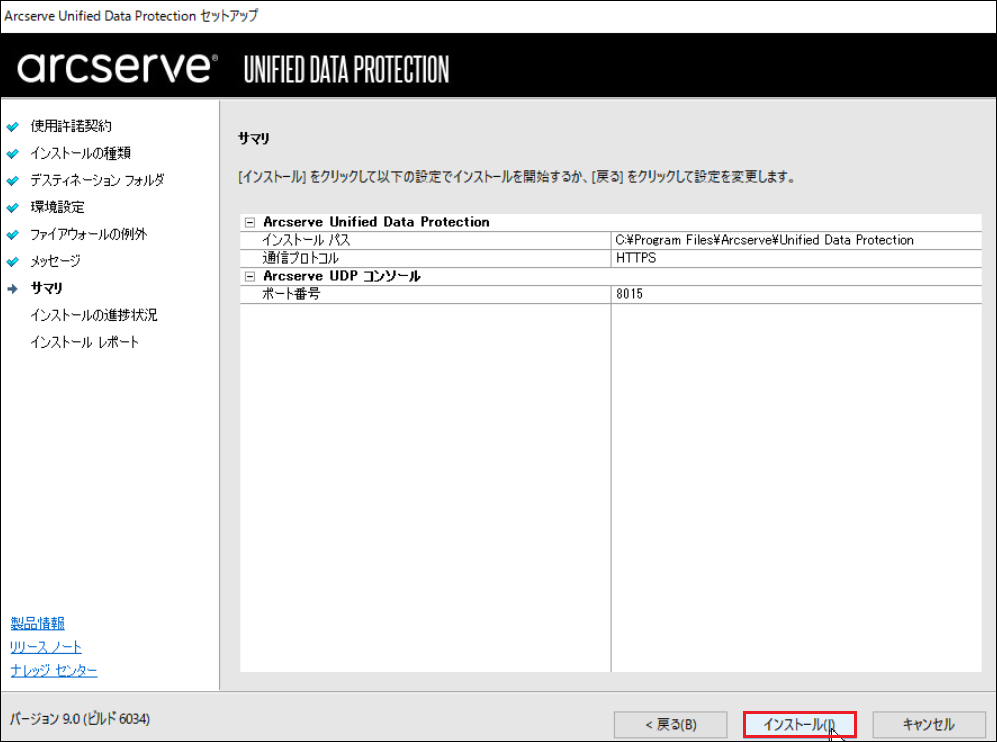Click the window title Arcserve Unified Data Protection セットアップ
Screen dimensions: 997x742
click(x=131, y=16)
